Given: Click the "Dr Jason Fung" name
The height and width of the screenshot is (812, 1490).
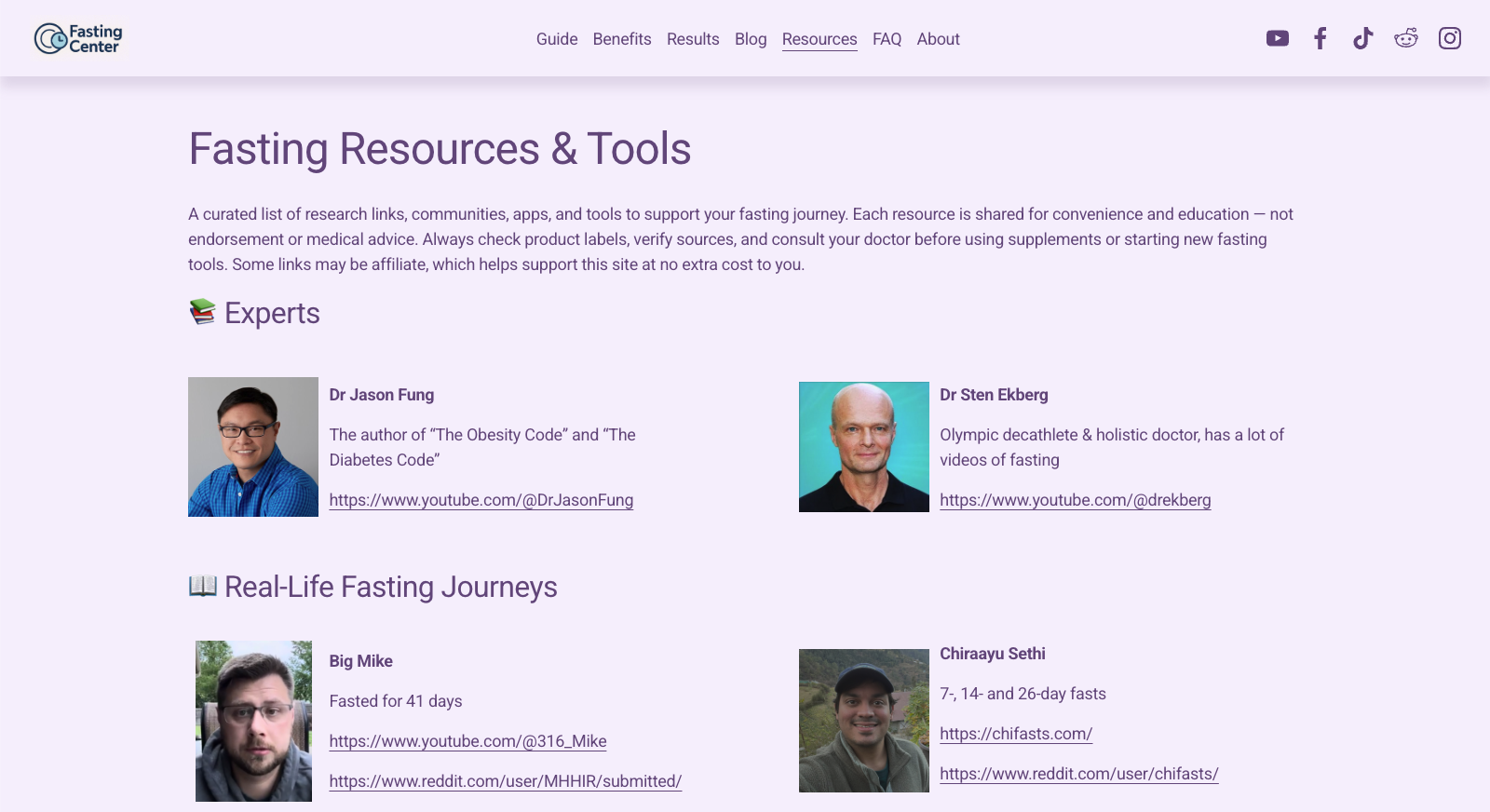Looking at the screenshot, I should pyautogui.click(x=382, y=395).
